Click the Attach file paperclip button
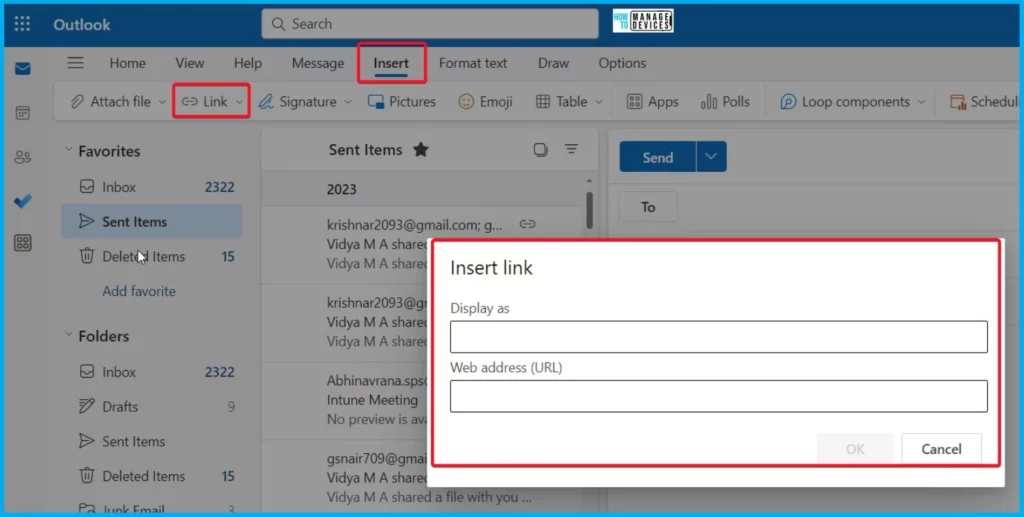 coord(111,101)
